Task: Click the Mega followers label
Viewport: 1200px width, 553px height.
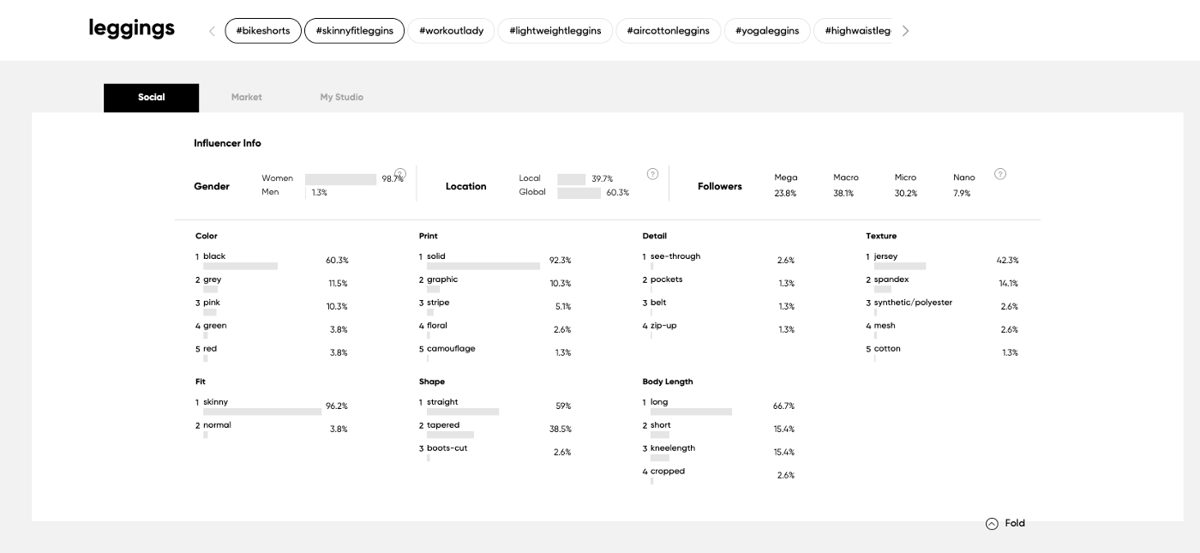Action: click(x=786, y=177)
